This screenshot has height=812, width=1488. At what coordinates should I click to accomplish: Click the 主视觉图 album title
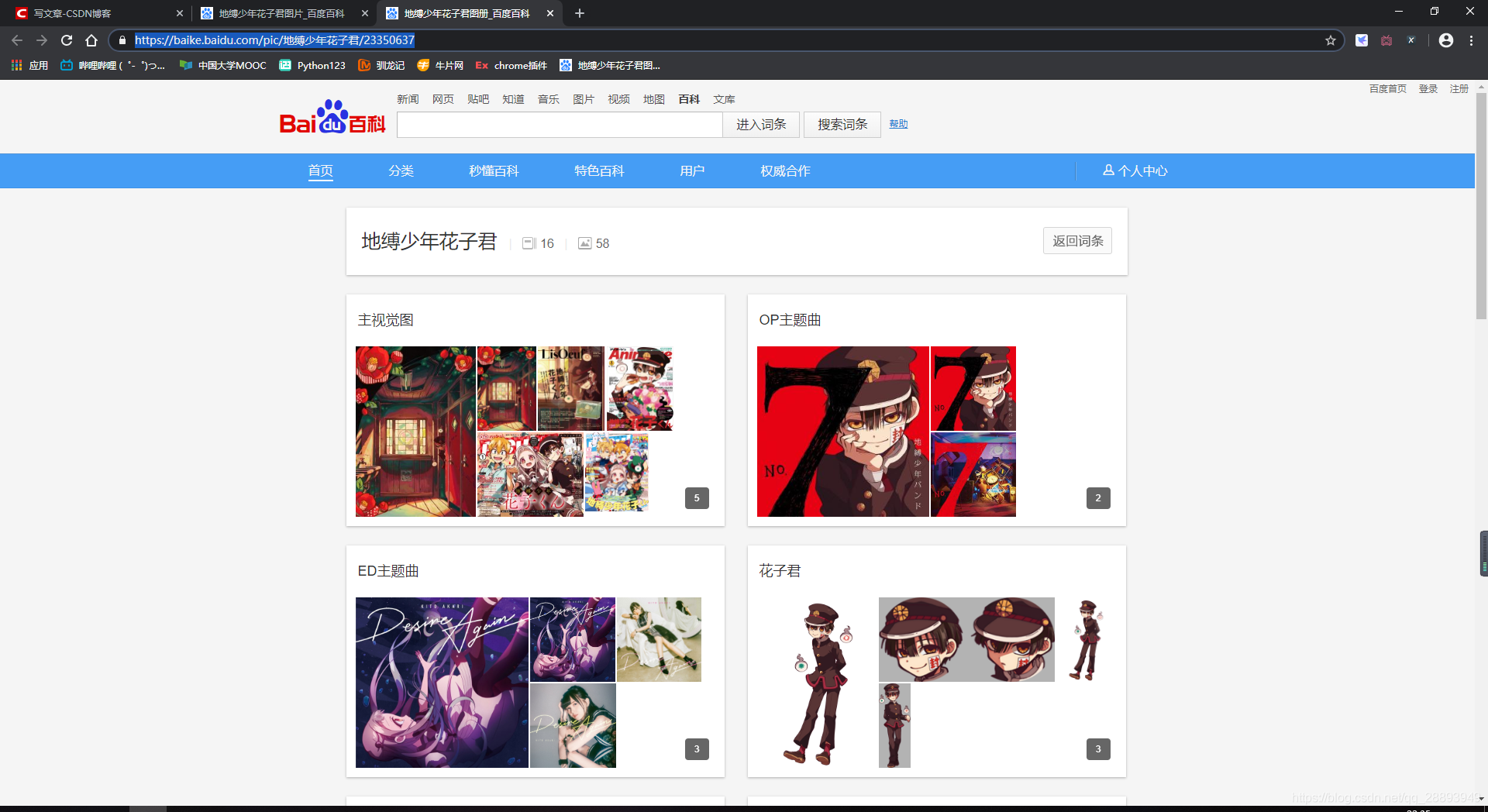coord(386,320)
